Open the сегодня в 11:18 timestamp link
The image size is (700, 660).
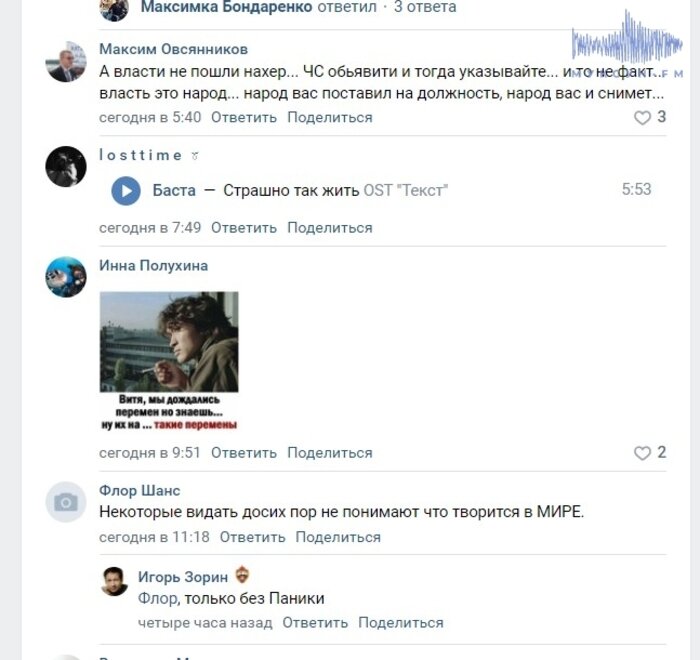[154, 537]
